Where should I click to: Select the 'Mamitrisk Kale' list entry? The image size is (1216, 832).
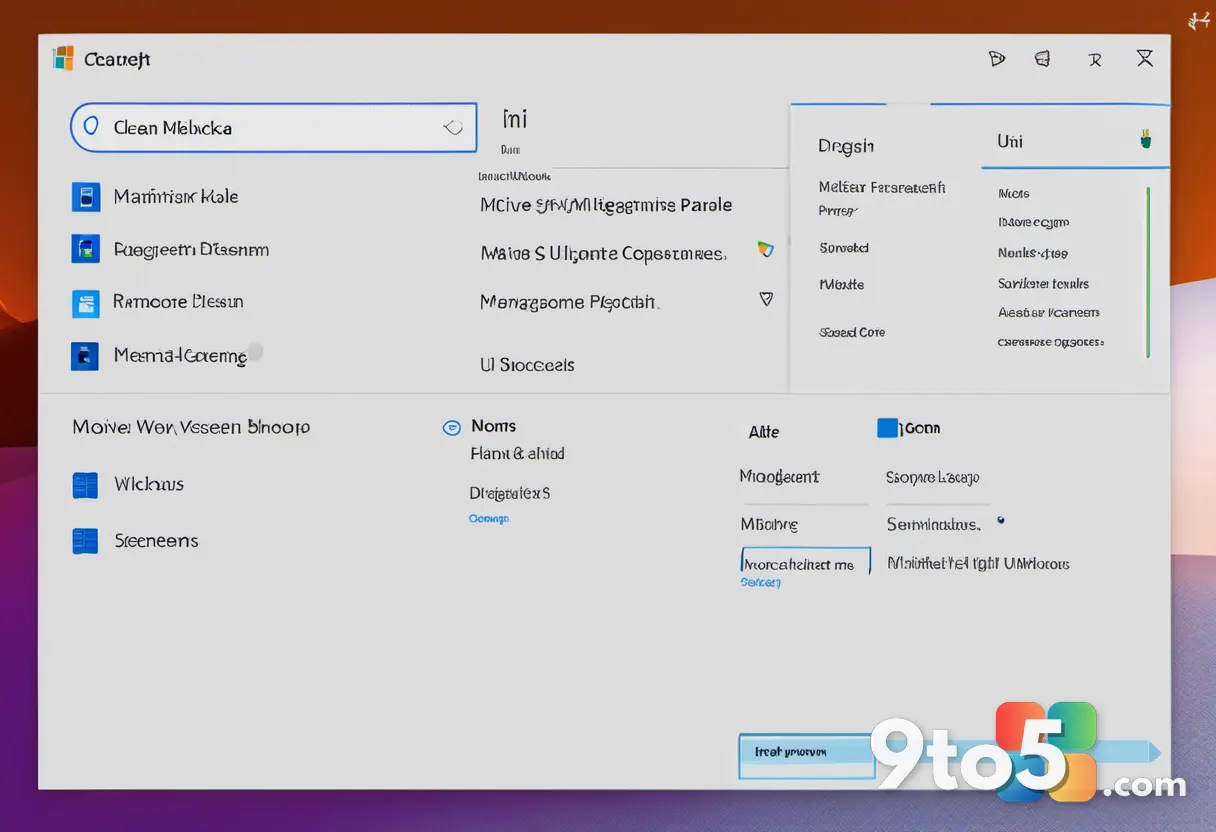176,196
